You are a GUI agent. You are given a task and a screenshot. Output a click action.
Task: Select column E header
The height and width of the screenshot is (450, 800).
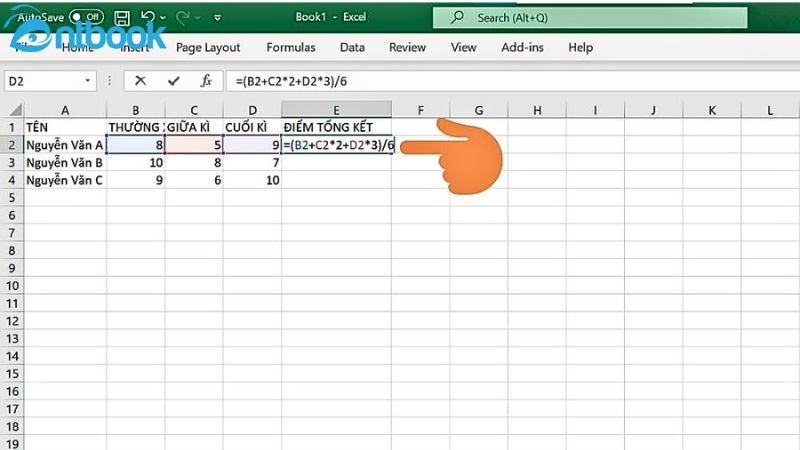point(336,110)
